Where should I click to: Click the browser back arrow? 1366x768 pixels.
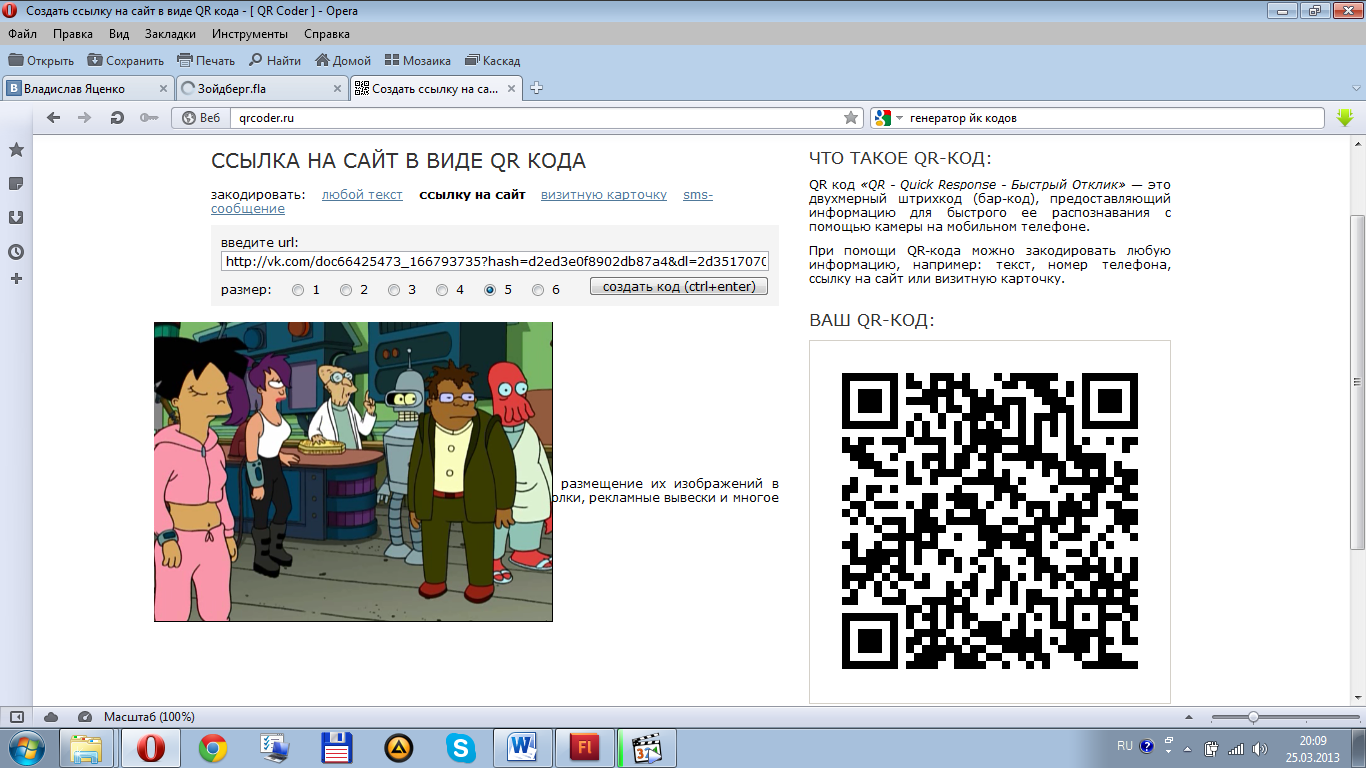[54, 117]
